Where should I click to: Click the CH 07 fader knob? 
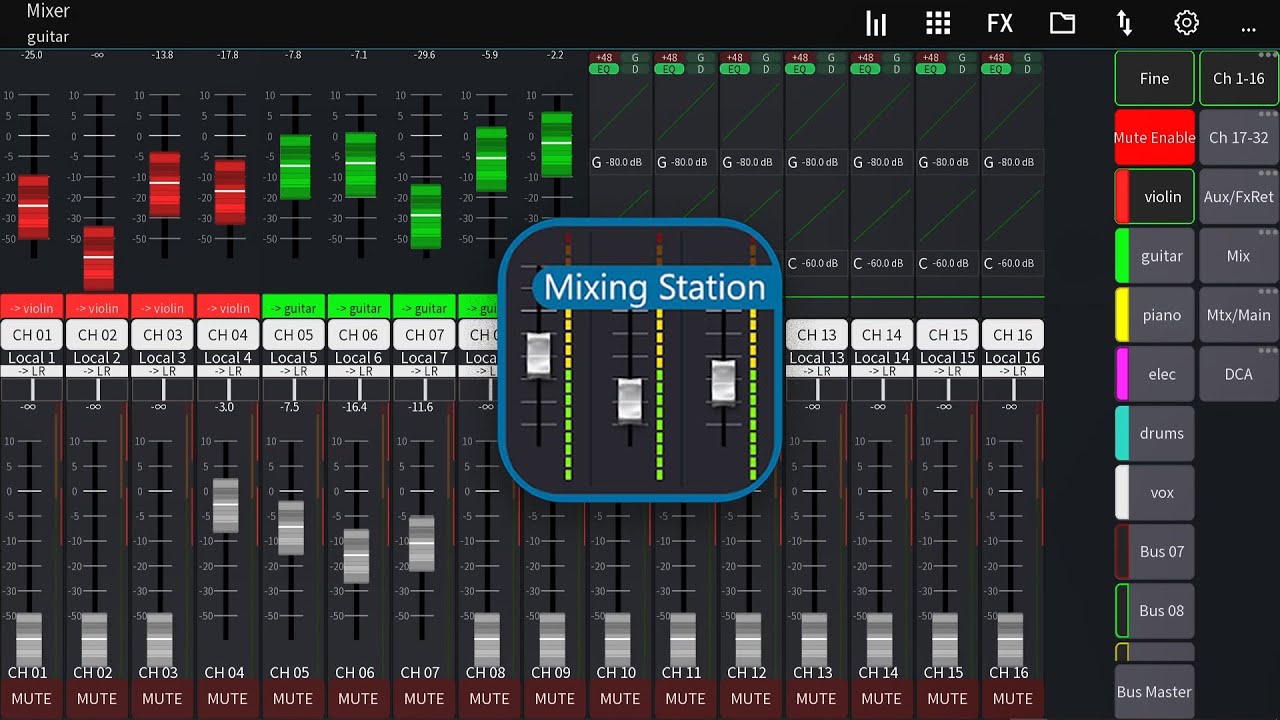(x=422, y=543)
